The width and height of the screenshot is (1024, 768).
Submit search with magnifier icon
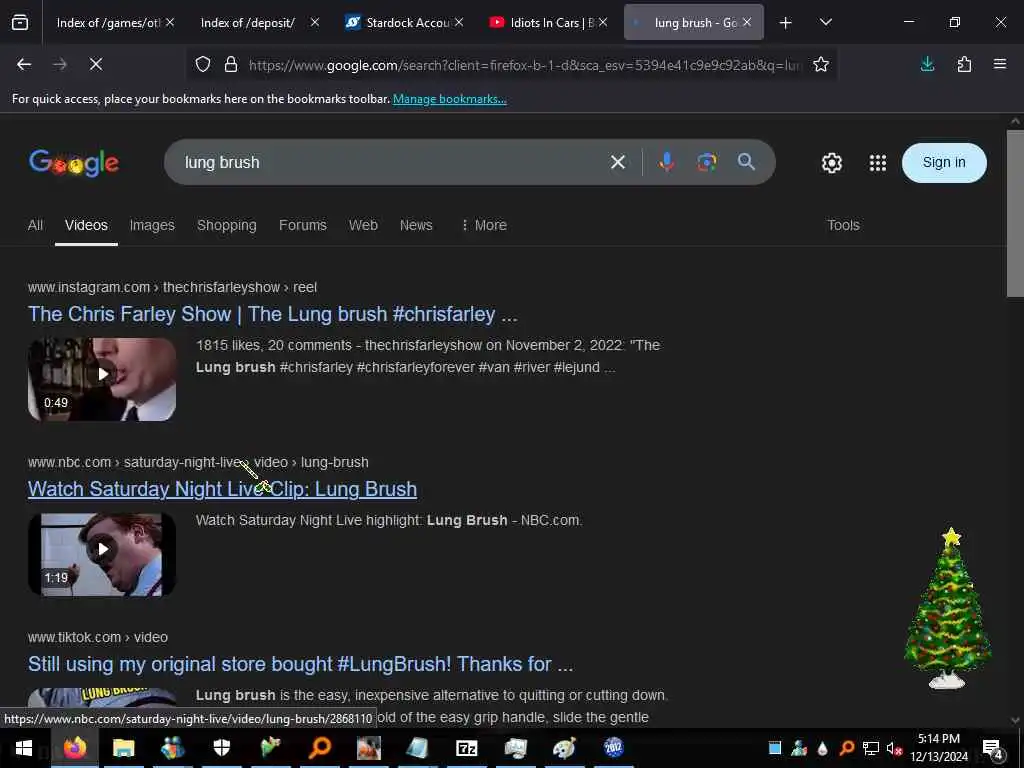click(746, 162)
